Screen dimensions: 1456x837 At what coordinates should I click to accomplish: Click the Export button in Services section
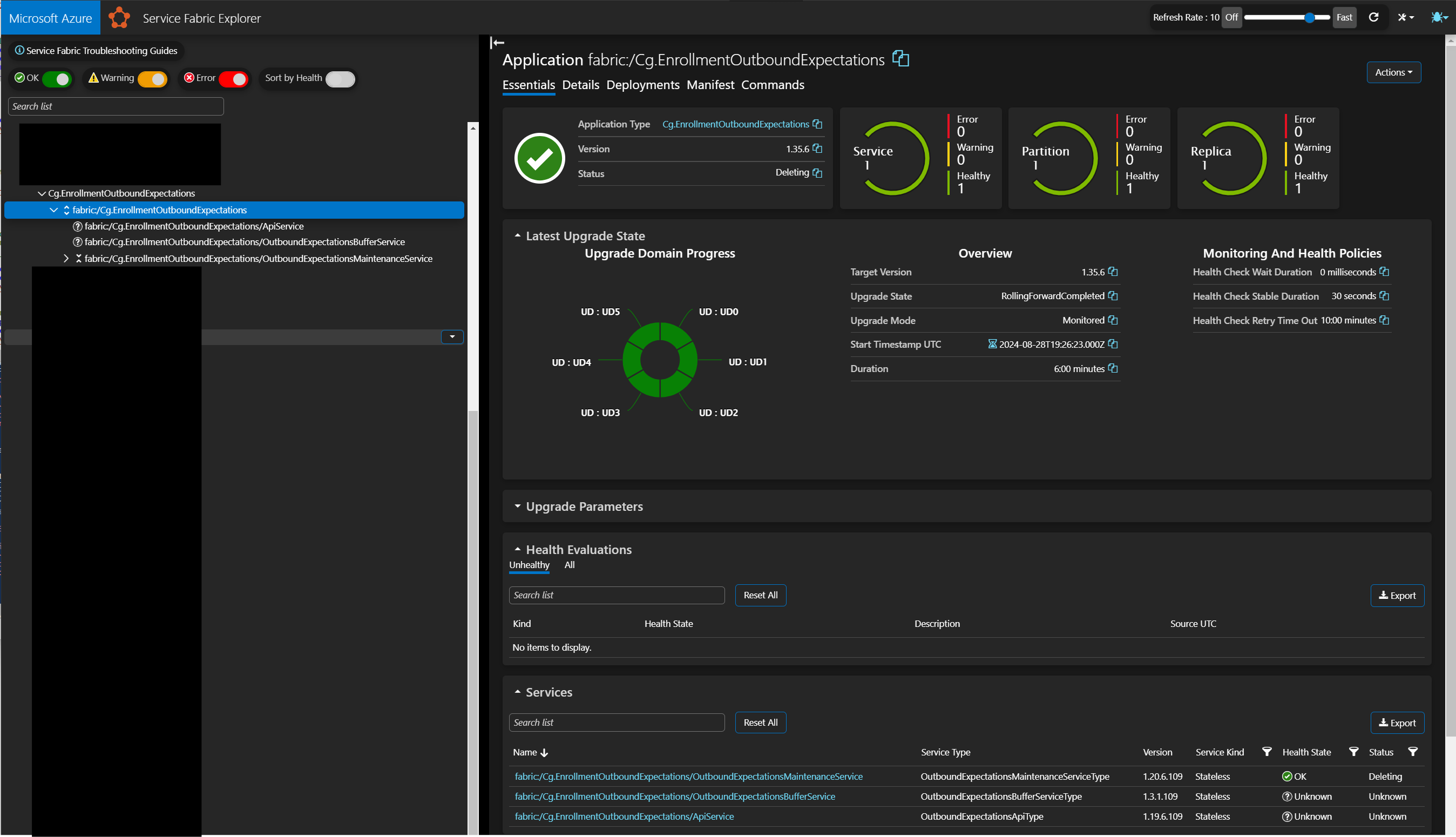pyautogui.click(x=1397, y=721)
